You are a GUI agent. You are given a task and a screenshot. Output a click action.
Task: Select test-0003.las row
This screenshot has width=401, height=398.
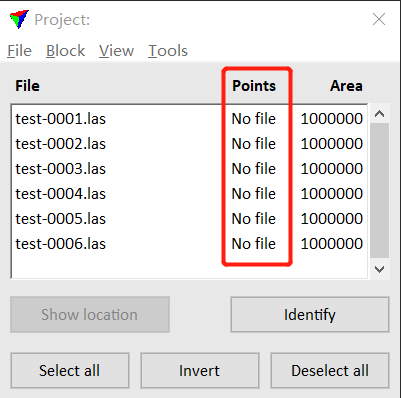click(x=189, y=169)
